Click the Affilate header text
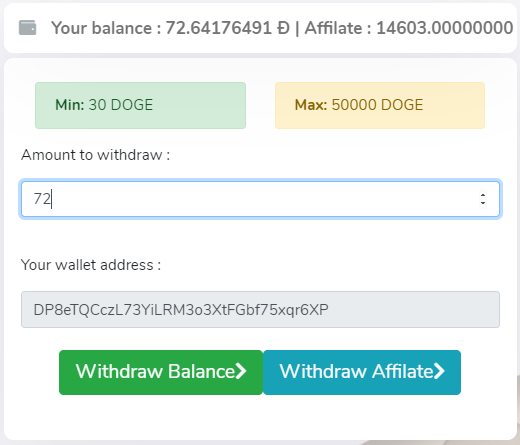Image resolution: width=520 pixels, height=445 pixels. [x=338, y=28]
